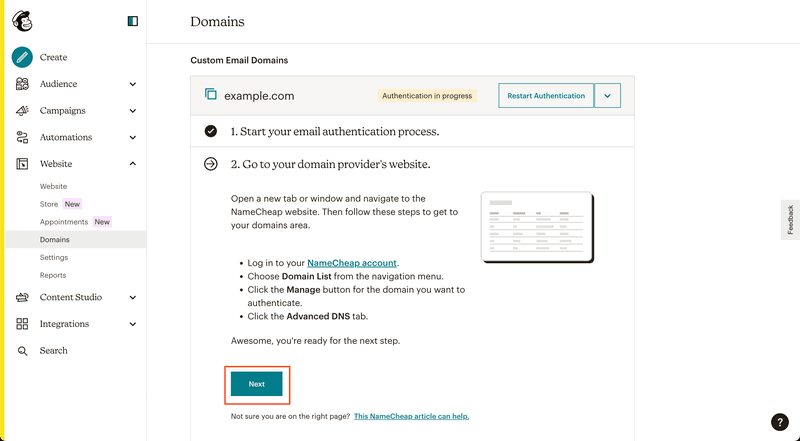Collapse sidebar using the panel toggle icon
The image size is (800, 441).
[x=133, y=21]
